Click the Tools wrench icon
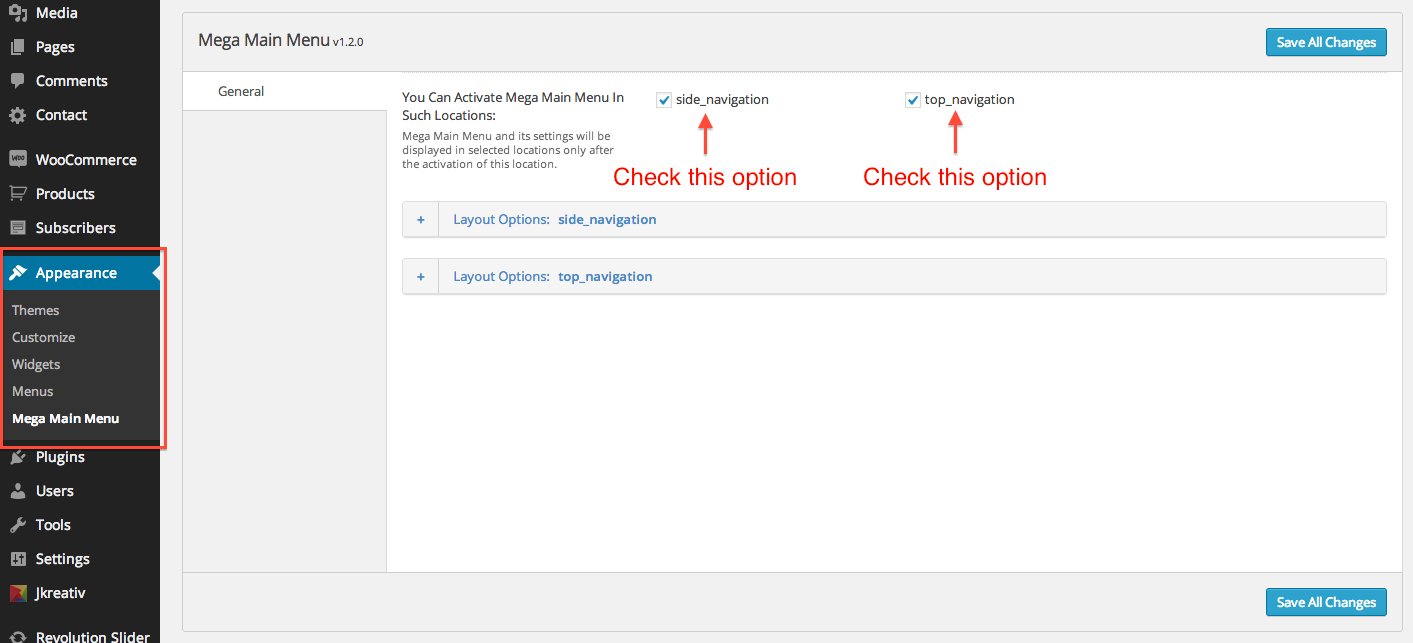Image resolution: width=1413 pixels, height=643 pixels. [x=17, y=525]
